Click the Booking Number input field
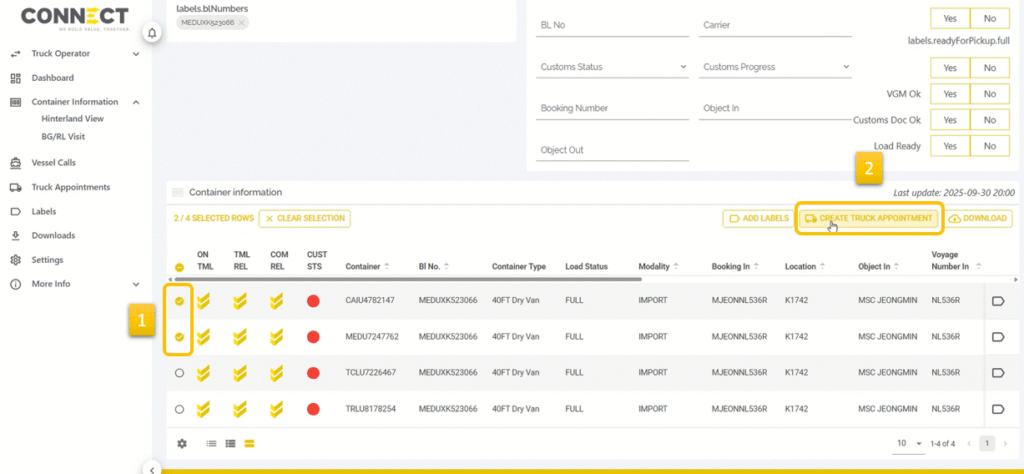This screenshot has height=474, width=1024. tap(610, 108)
